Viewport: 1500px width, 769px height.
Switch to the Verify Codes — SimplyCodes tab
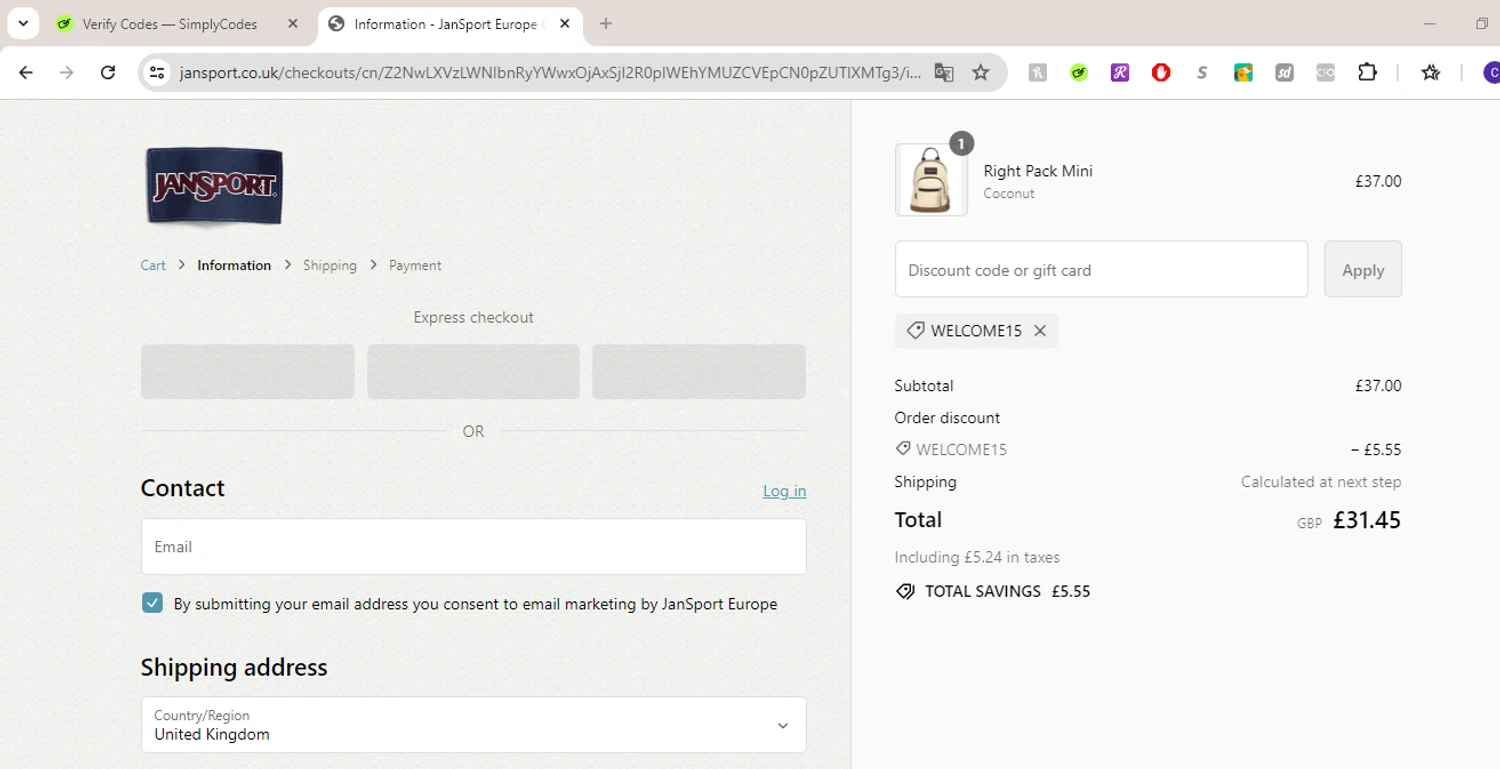coord(170,24)
